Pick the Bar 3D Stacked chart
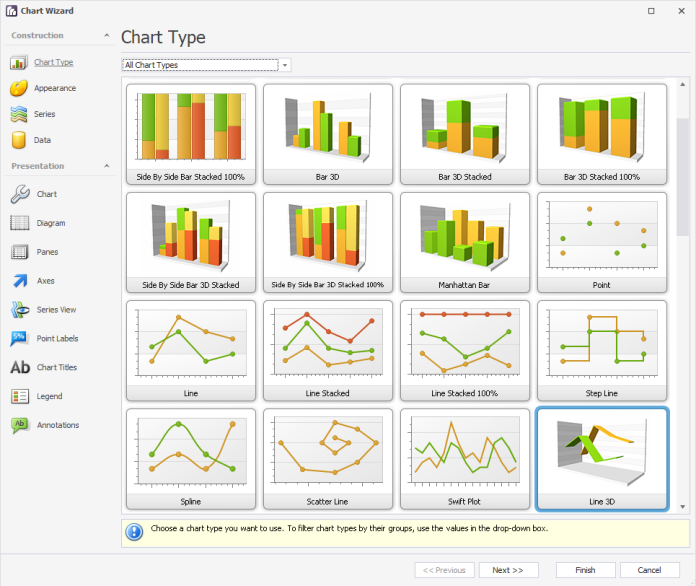Viewport: 696px width, 586px height. (465, 134)
